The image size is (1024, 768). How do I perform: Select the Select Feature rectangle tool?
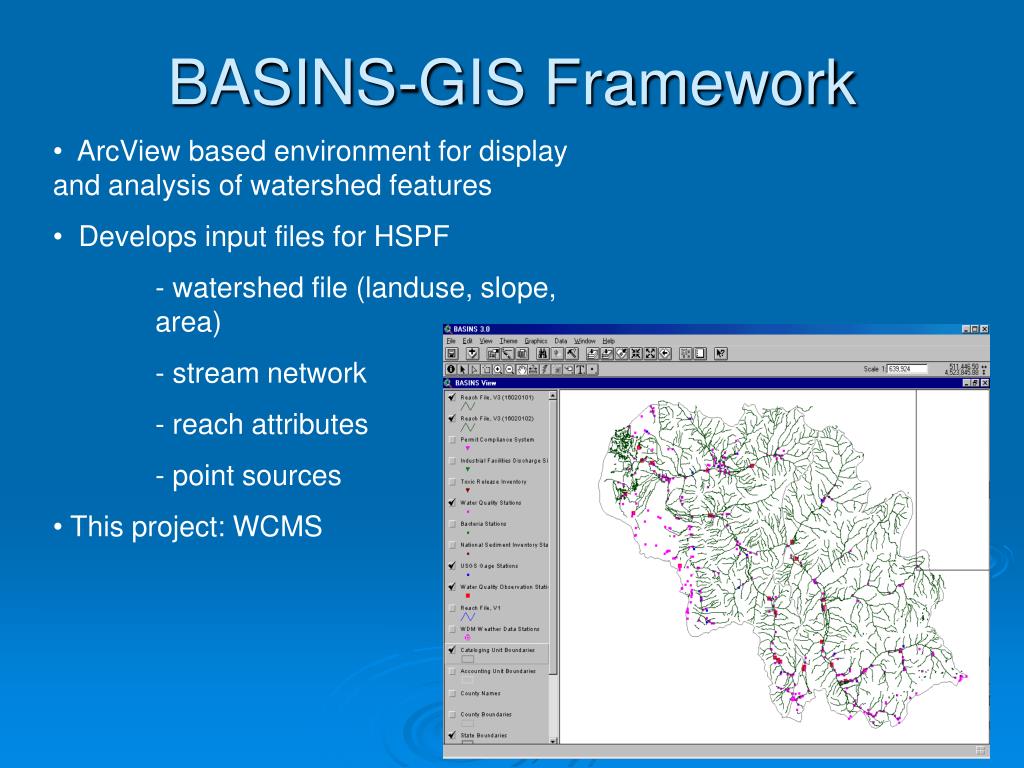pos(487,369)
